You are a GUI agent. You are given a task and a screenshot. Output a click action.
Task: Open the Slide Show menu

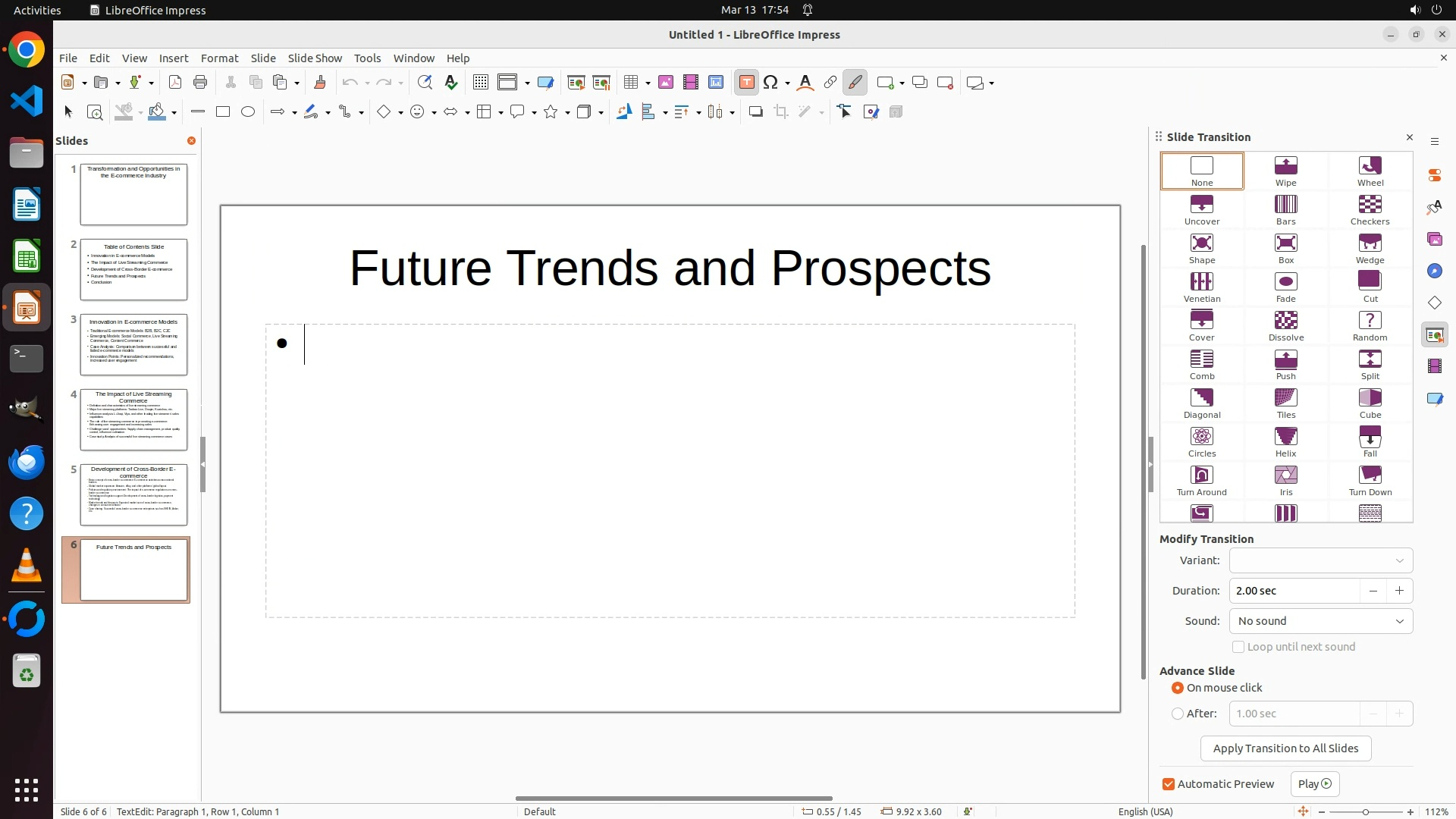click(x=315, y=58)
